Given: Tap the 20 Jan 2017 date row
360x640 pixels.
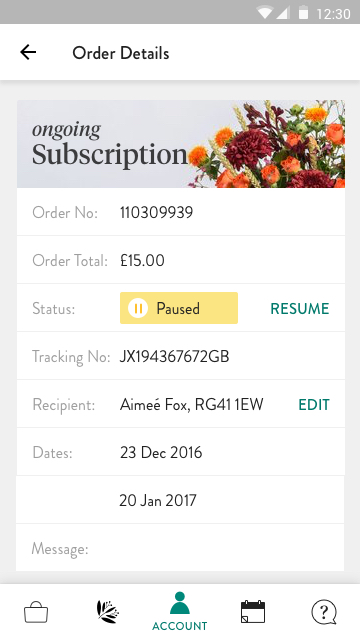Looking at the screenshot, I should tap(181, 500).
